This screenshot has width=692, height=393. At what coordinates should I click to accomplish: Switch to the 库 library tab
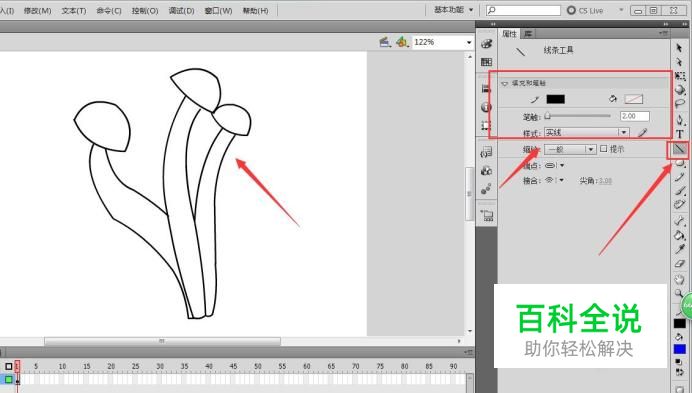click(528, 34)
